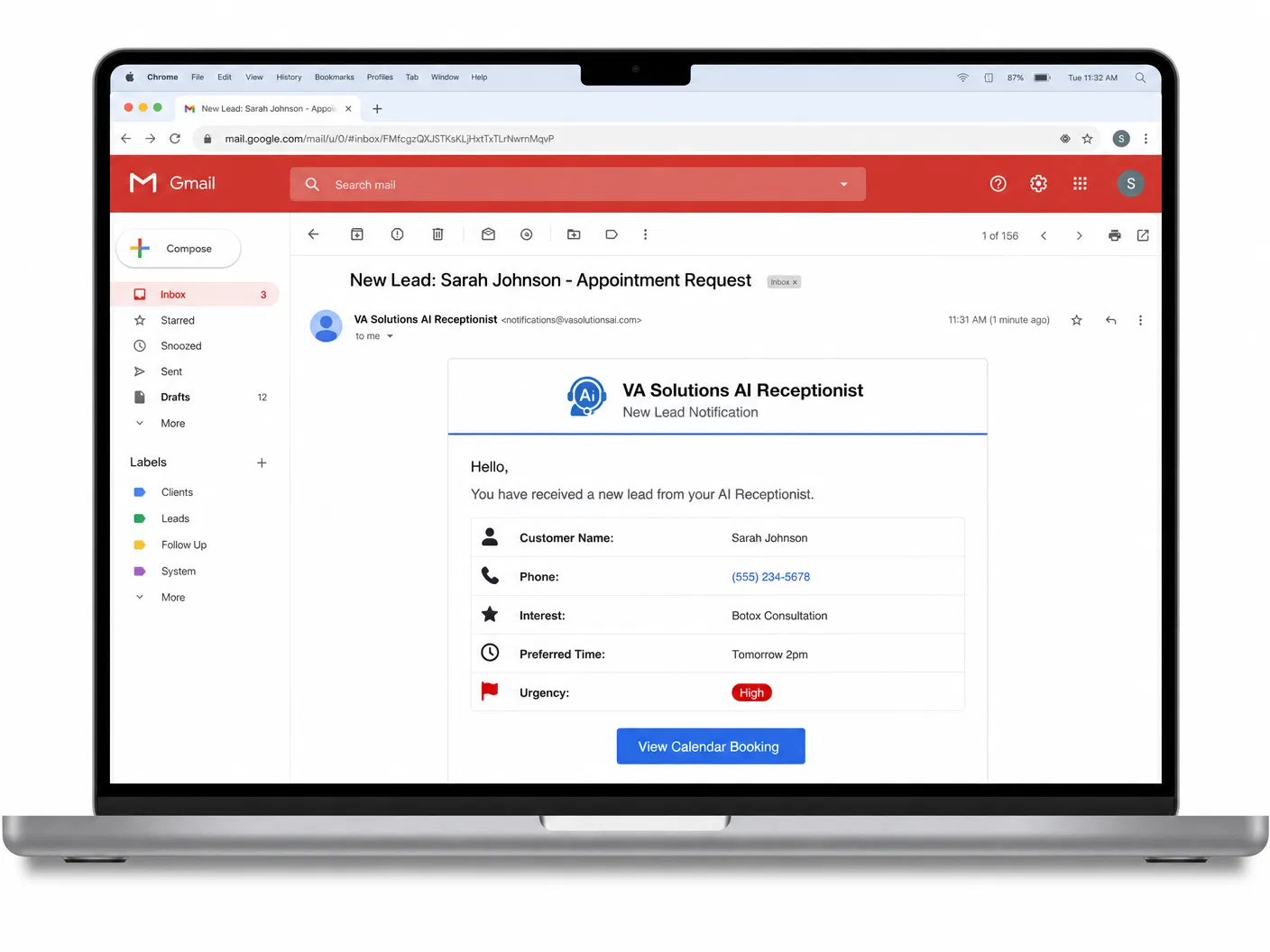1270x952 pixels.
Task: Open the File menu
Action: [198, 78]
